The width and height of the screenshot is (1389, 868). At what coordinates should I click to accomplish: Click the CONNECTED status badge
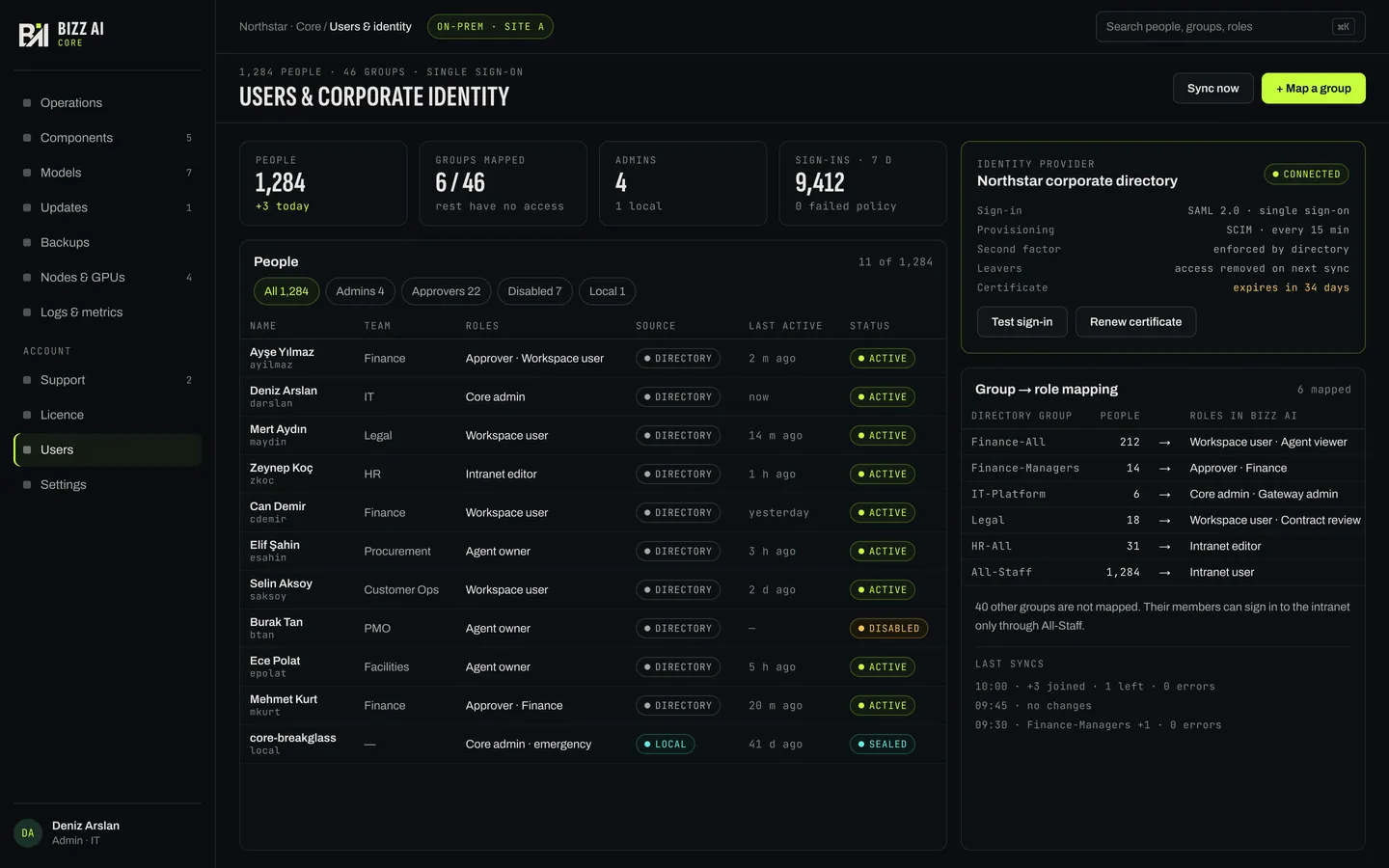1306,175
